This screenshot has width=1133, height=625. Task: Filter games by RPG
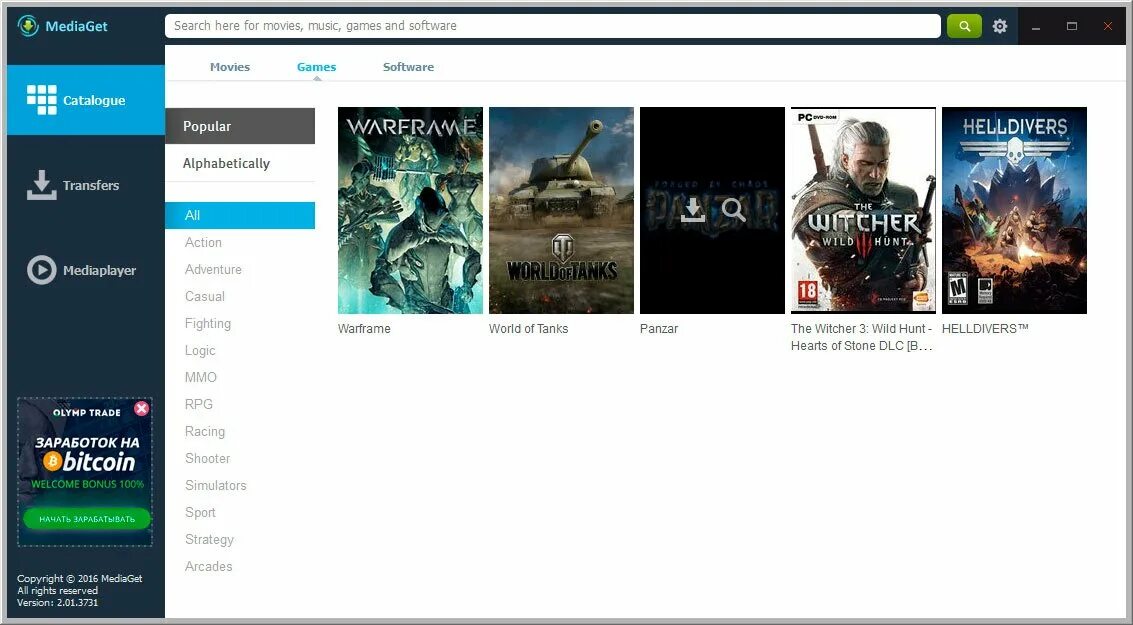(199, 405)
